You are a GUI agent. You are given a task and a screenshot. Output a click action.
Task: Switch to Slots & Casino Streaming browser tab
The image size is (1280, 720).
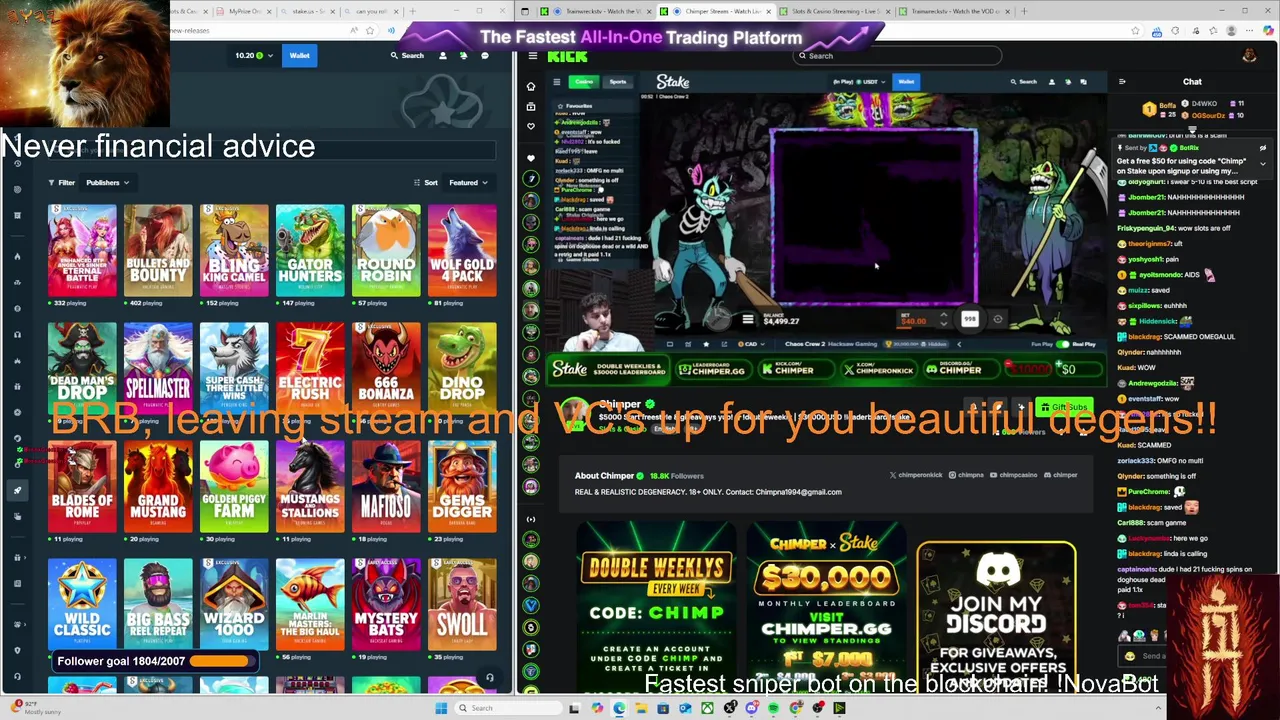[x=835, y=11]
